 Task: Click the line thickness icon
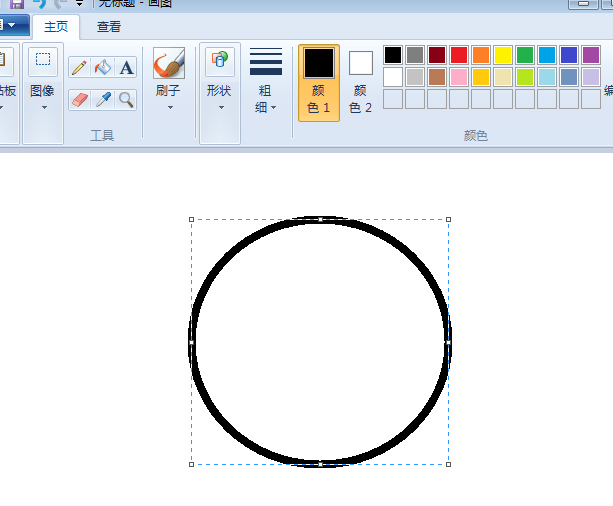[x=266, y=61]
